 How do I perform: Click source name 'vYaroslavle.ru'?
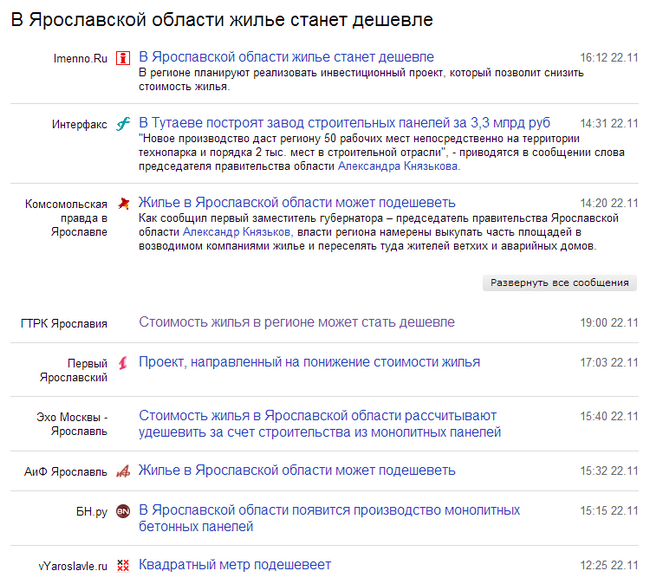point(73,566)
